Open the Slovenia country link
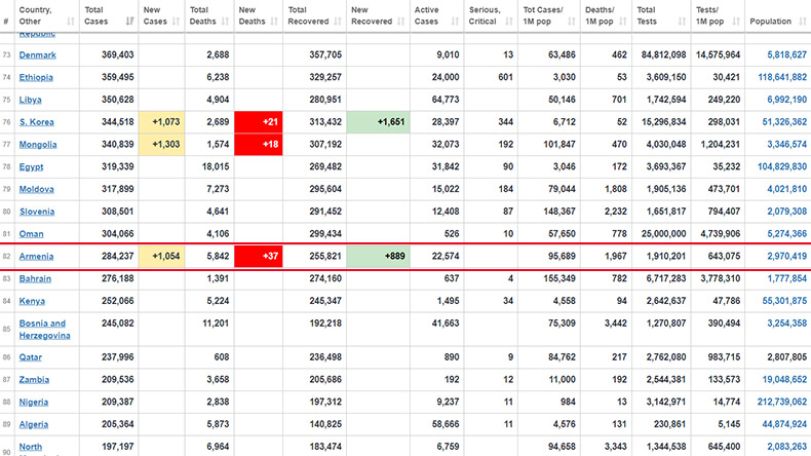811x456 pixels. (37, 211)
